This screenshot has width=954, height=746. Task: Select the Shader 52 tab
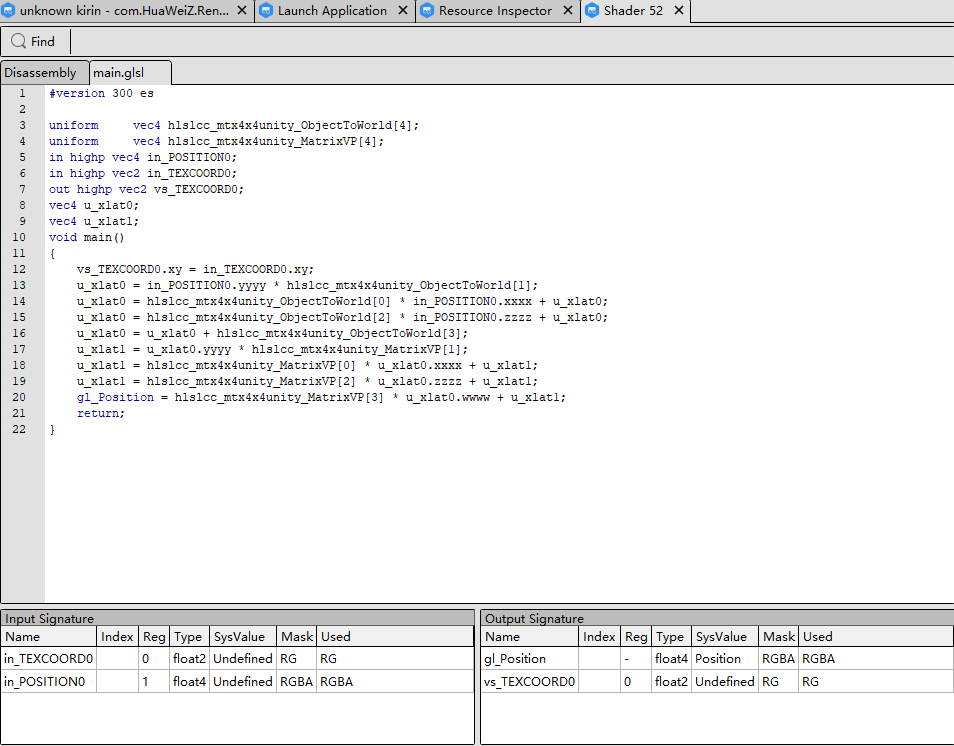point(635,11)
